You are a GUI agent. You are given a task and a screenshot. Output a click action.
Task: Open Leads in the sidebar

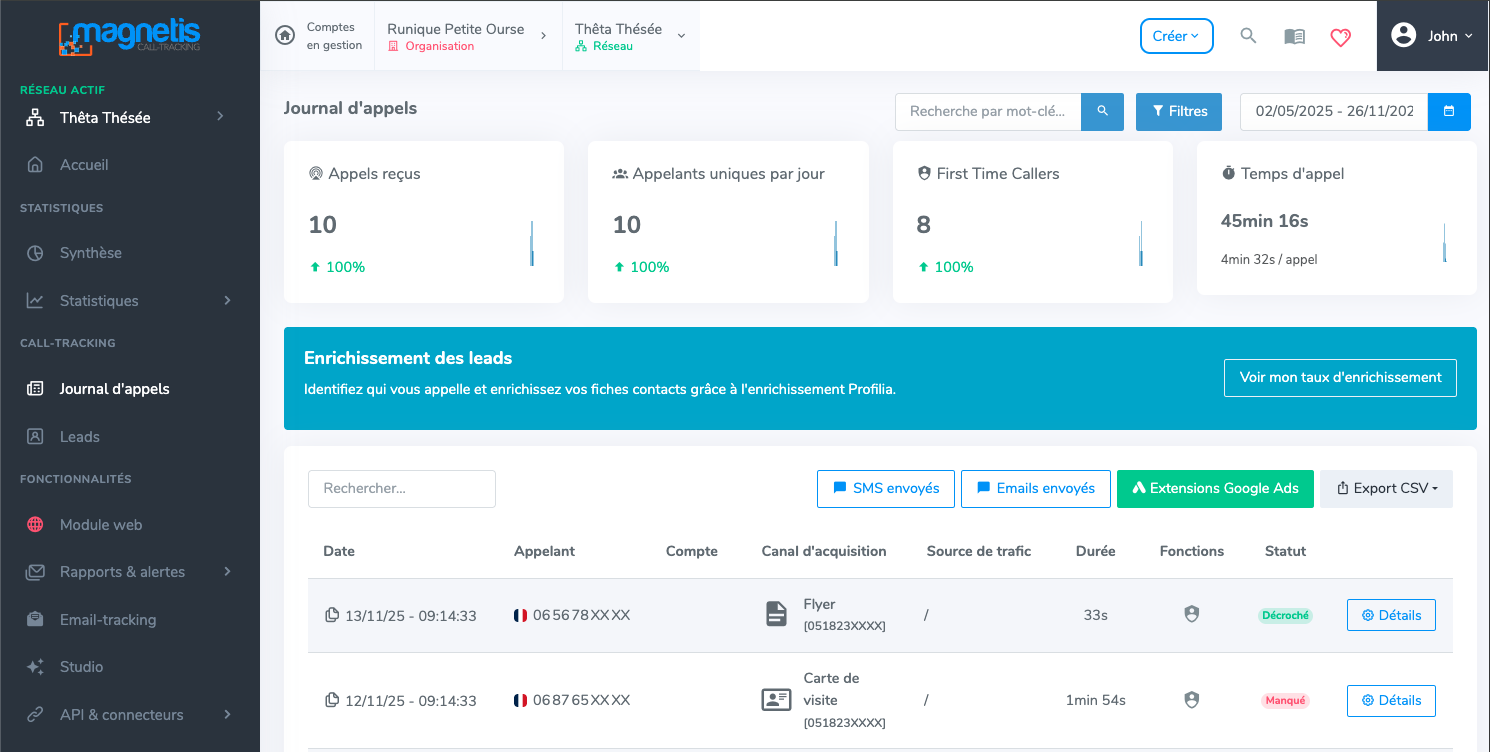coord(80,437)
